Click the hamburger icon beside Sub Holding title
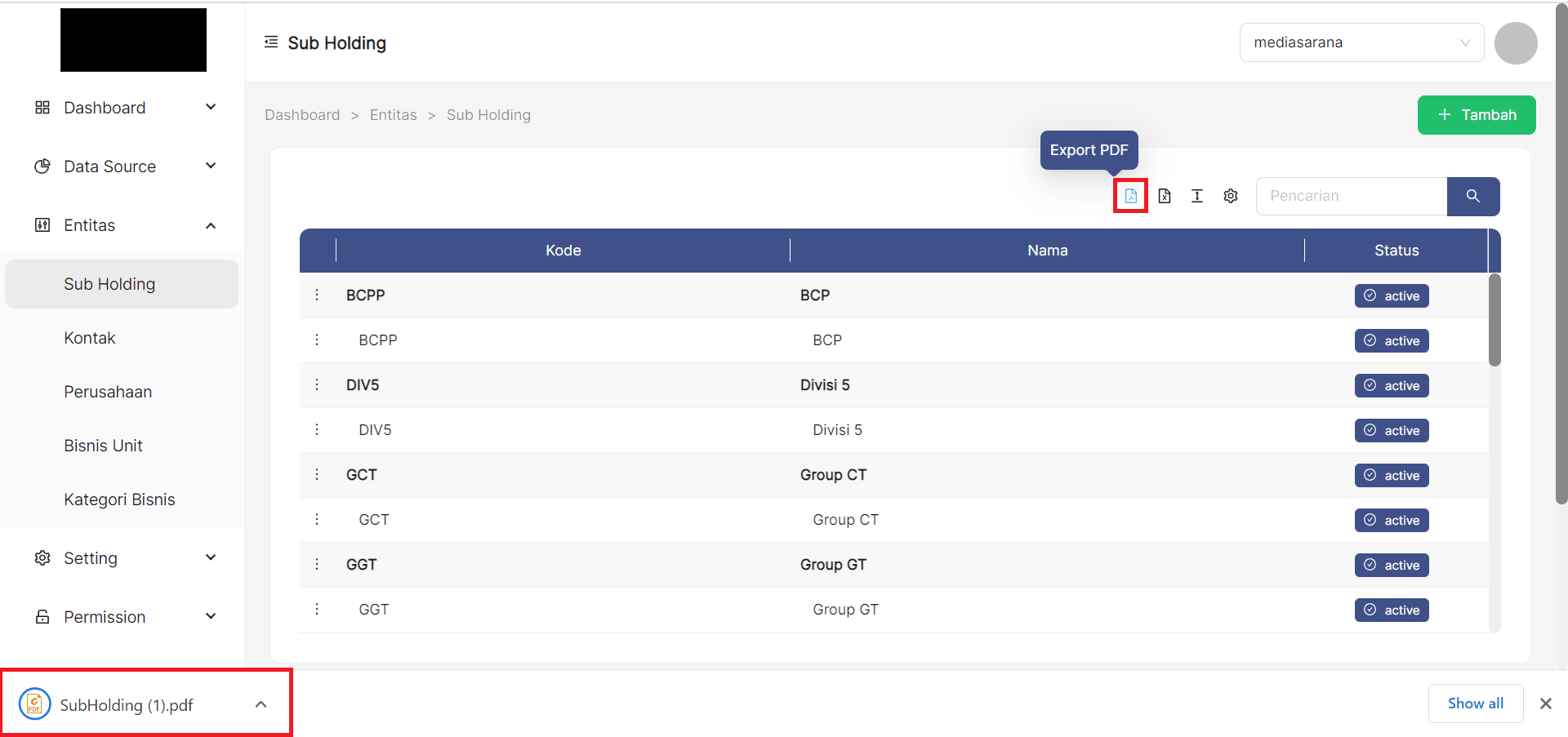 pyautogui.click(x=270, y=42)
